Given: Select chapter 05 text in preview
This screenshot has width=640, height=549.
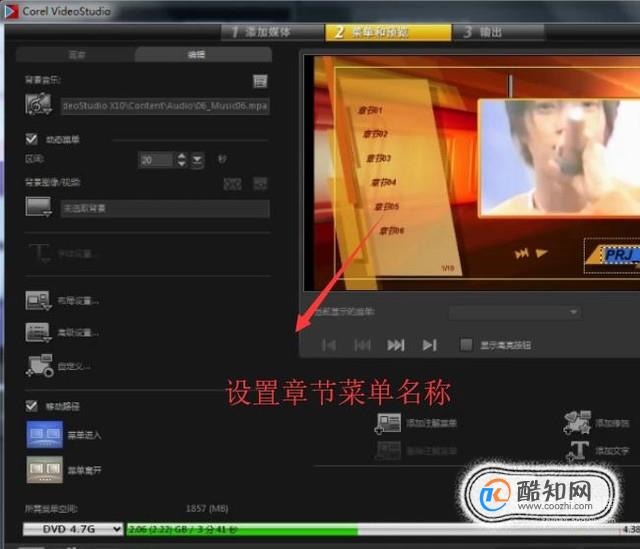Looking at the screenshot, I should pyautogui.click(x=387, y=207).
